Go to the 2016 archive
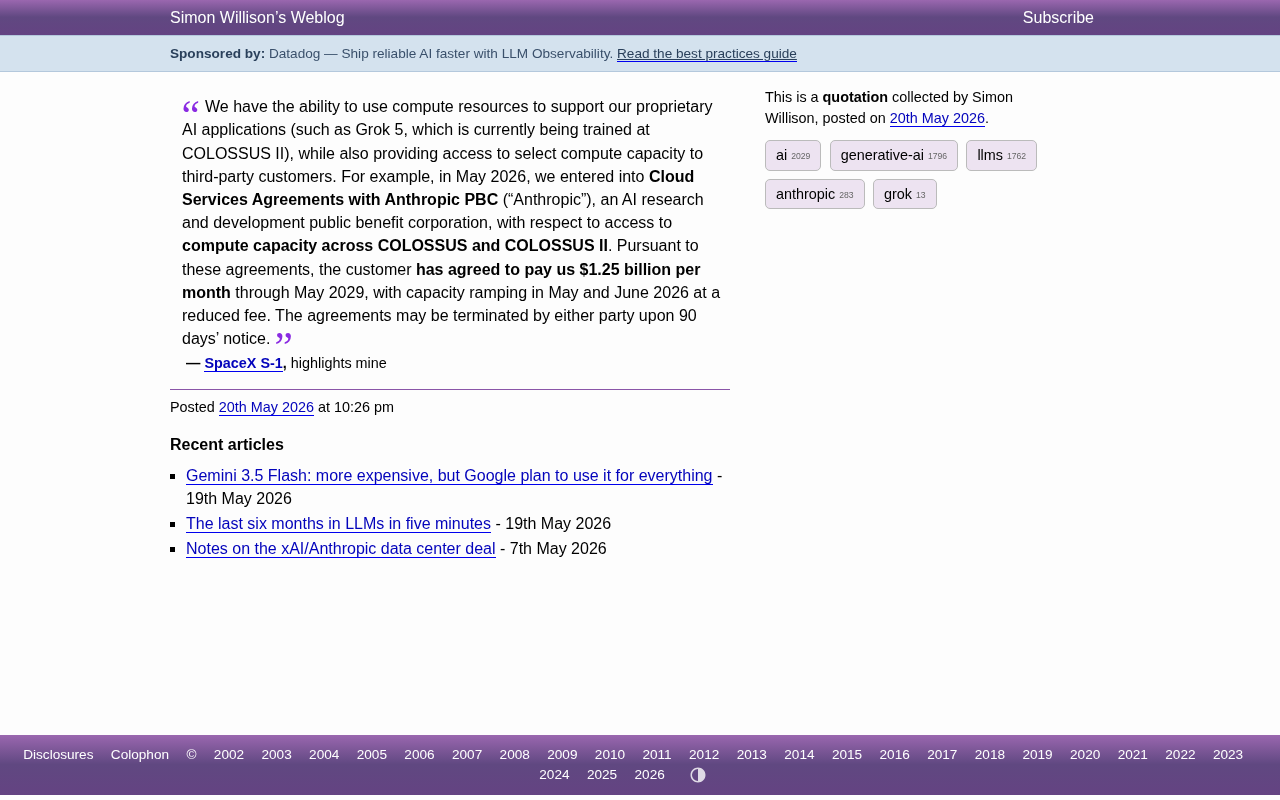This screenshot has height=800, width=1280. tap(895, 755)
